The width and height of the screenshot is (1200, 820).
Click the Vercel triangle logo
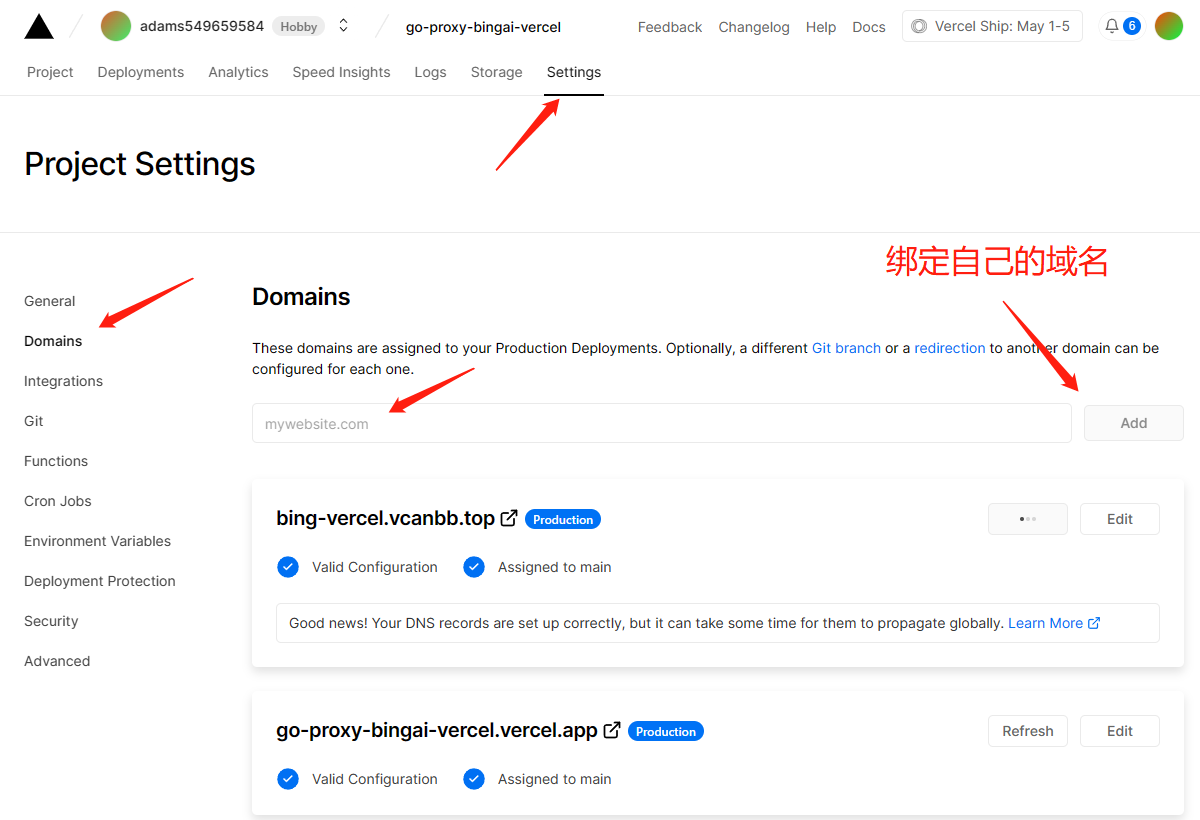[x=39, y=26]
